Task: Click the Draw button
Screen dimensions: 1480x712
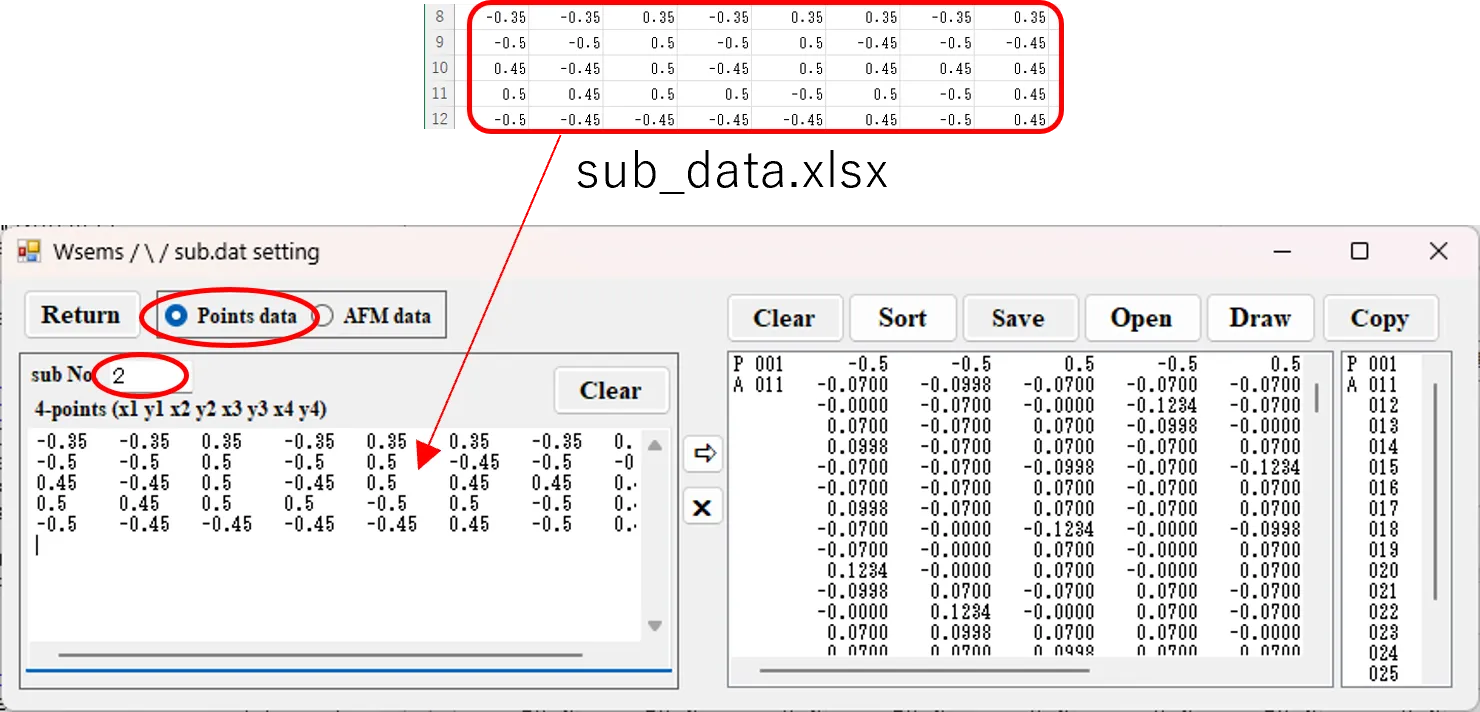Action: (x=1260, y=318)
